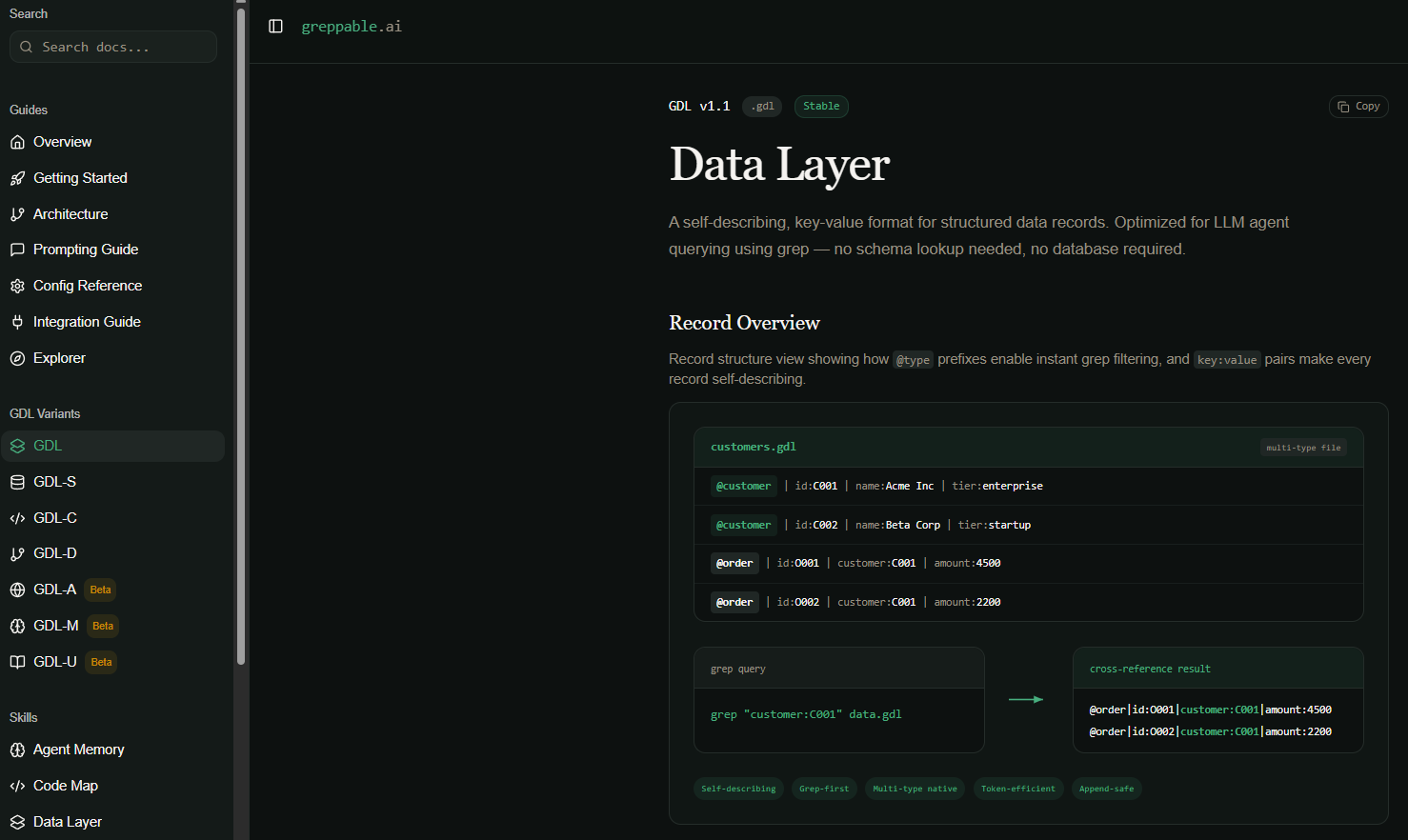Open Data Layer skill
Viewport: 1408px width, 840px height.
[x=113, y=822]
